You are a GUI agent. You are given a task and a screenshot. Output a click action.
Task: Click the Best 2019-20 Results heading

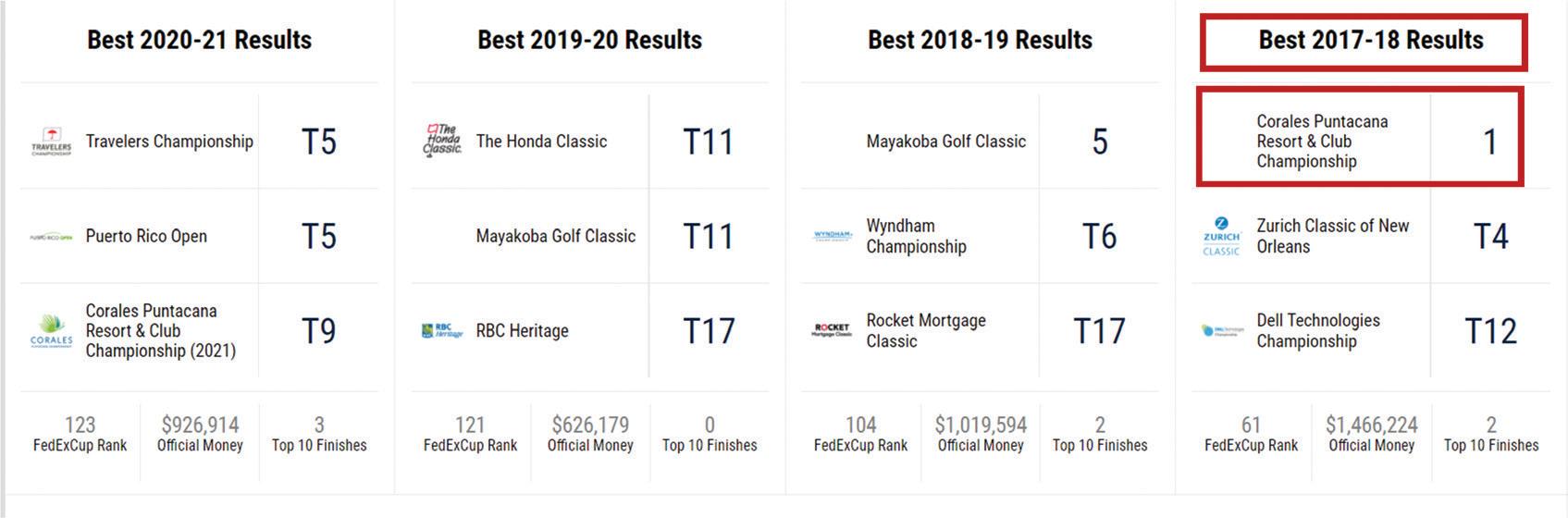(x=589, y=40)
